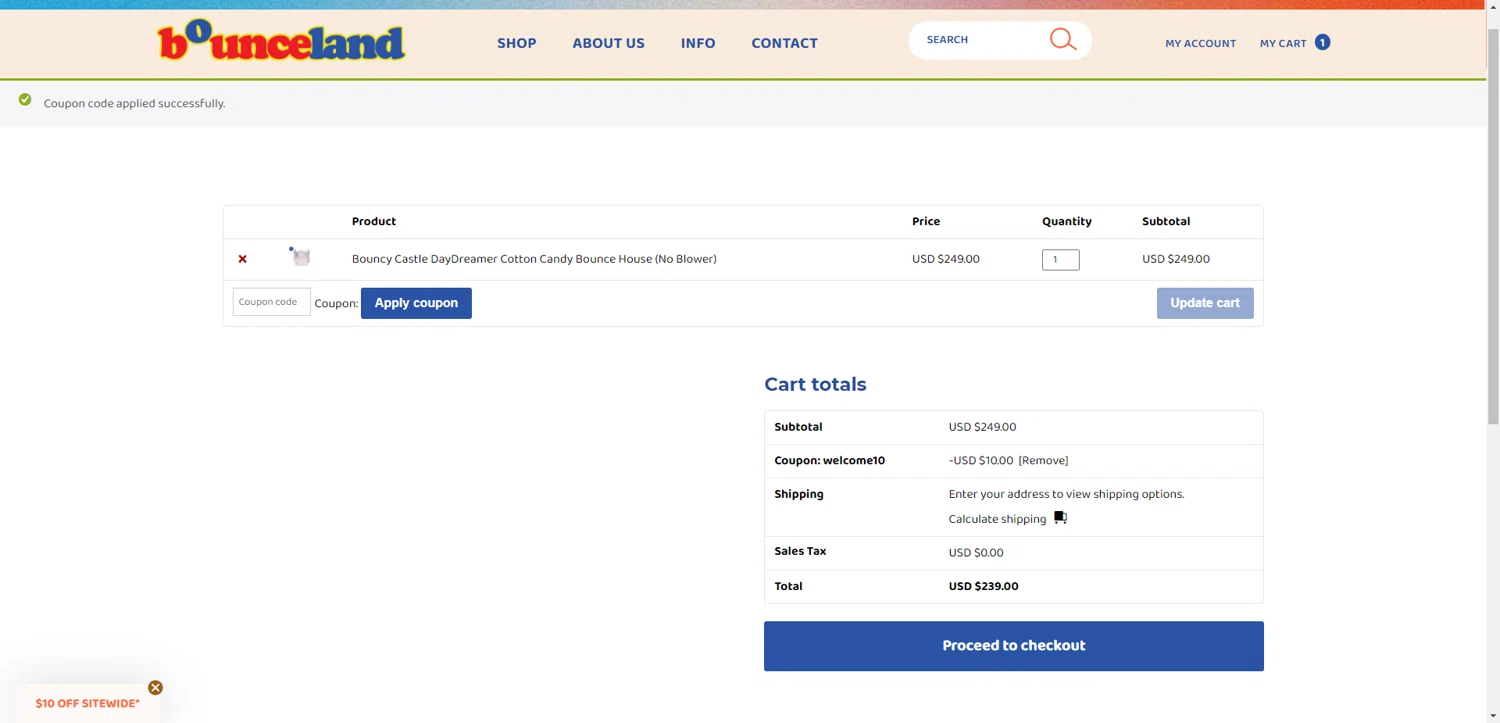
Task: Click the Coupon: welcome10 label
Action: coord(829,461)
